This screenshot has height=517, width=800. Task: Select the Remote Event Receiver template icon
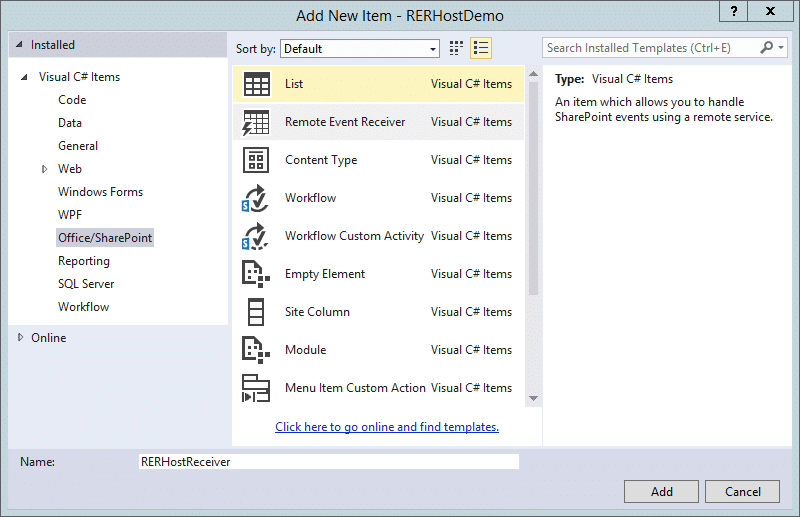[256, 122]
